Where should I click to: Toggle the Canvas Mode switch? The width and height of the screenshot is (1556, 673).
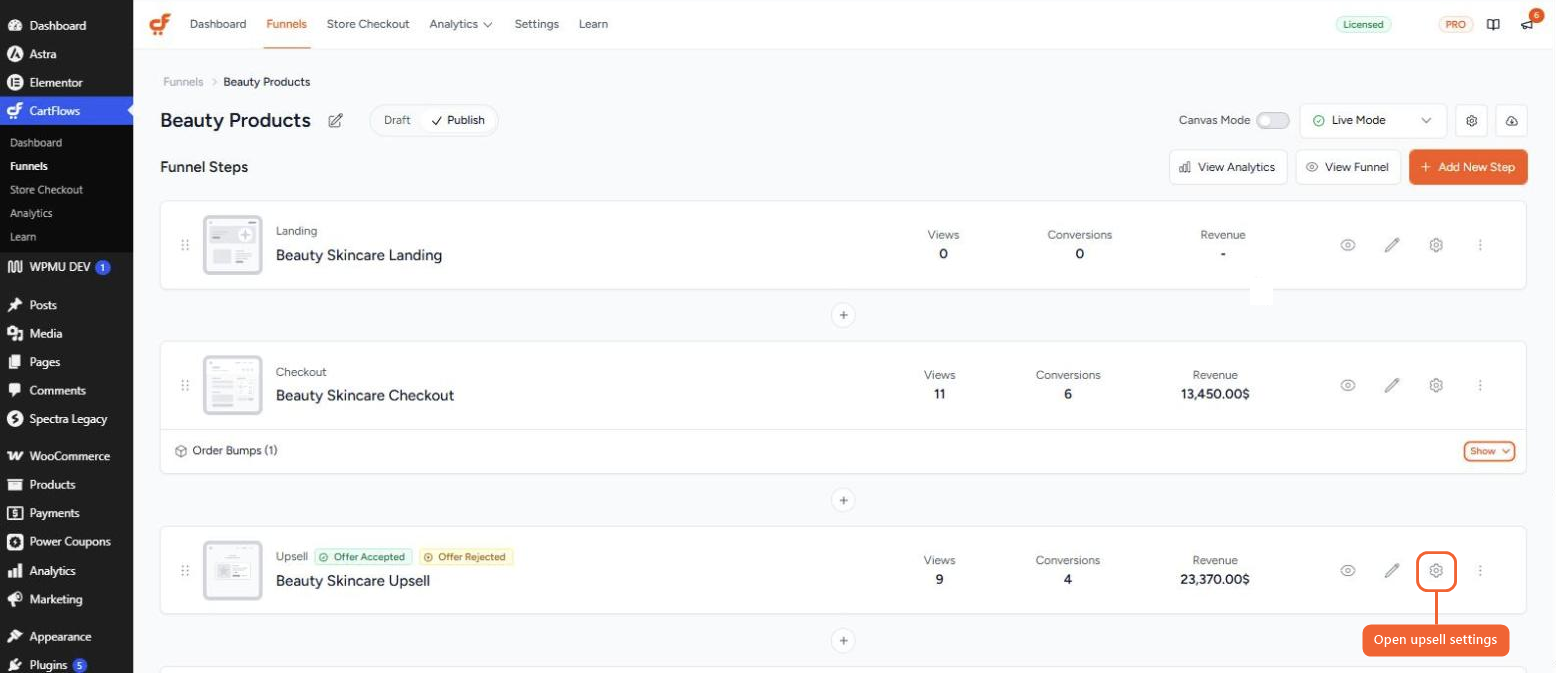(x=1273, y=120)
